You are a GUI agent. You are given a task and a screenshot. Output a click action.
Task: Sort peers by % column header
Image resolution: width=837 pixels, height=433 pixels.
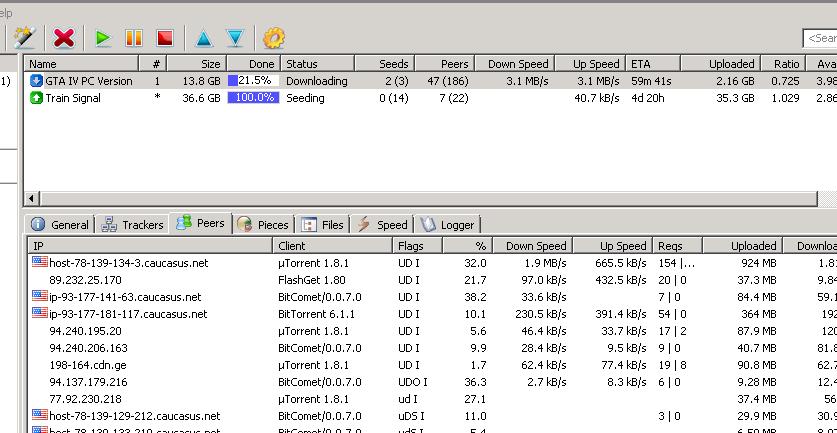[x=467, y=246]
